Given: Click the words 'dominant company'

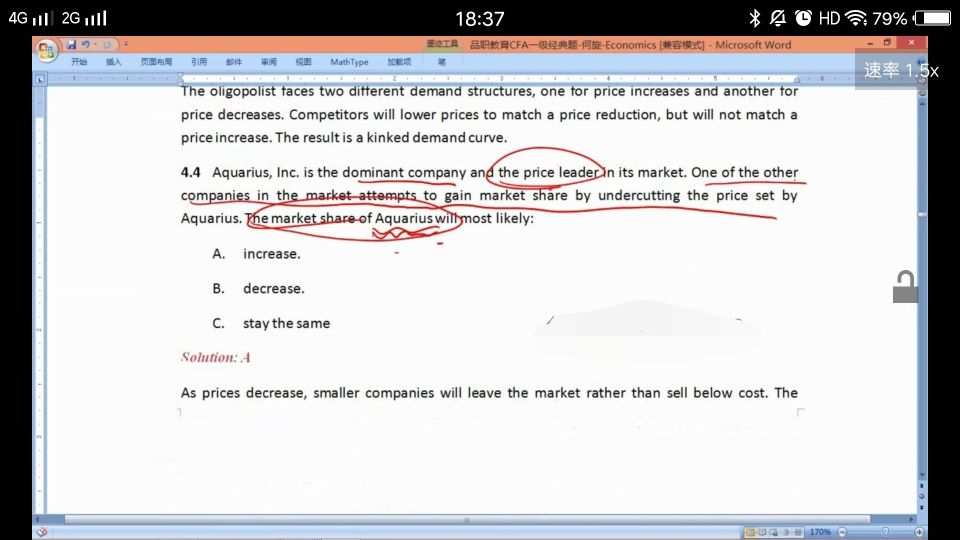Looking at the screenshot, I should (x=404, y=173).
